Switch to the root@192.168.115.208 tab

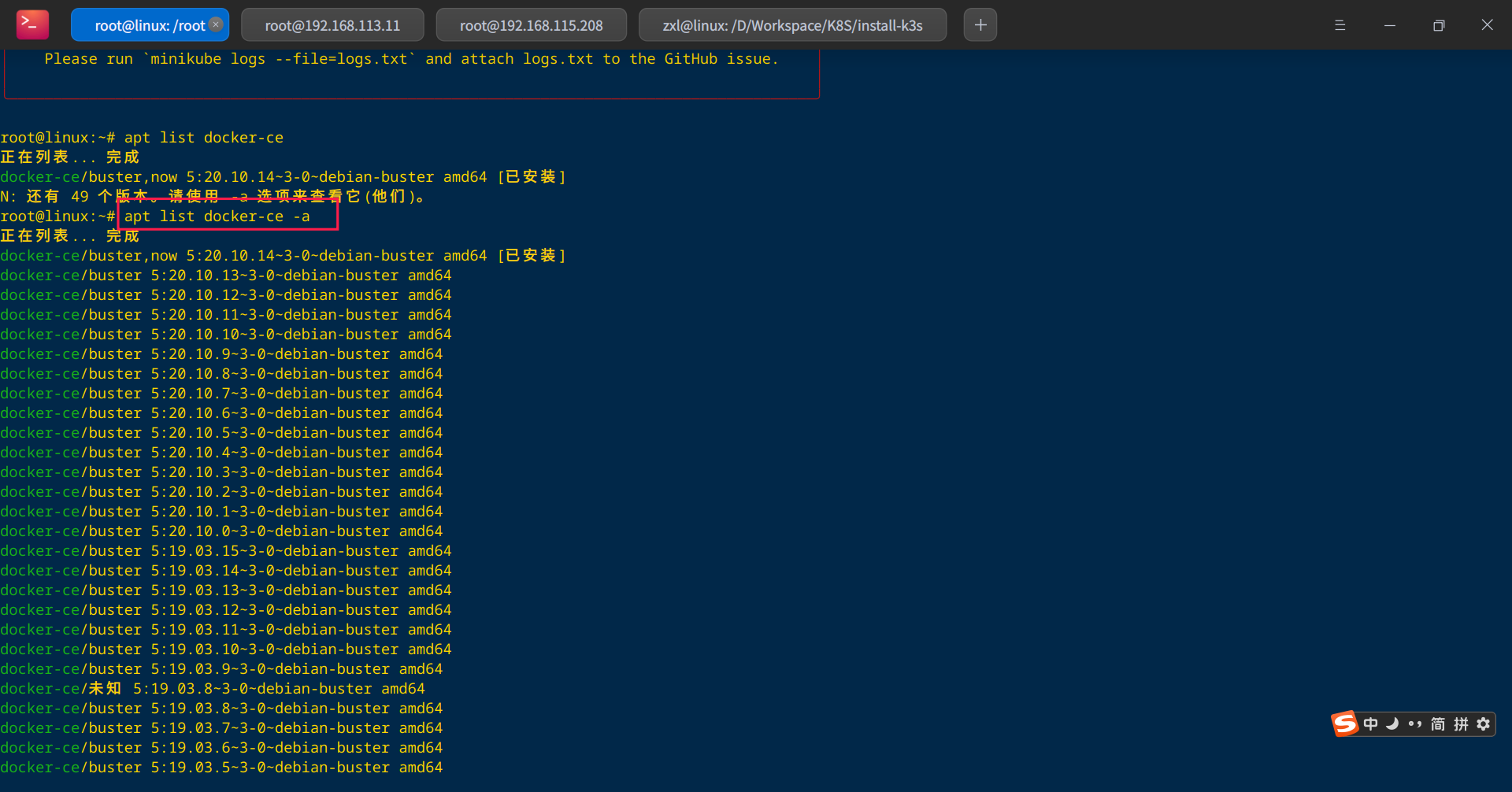531,24
